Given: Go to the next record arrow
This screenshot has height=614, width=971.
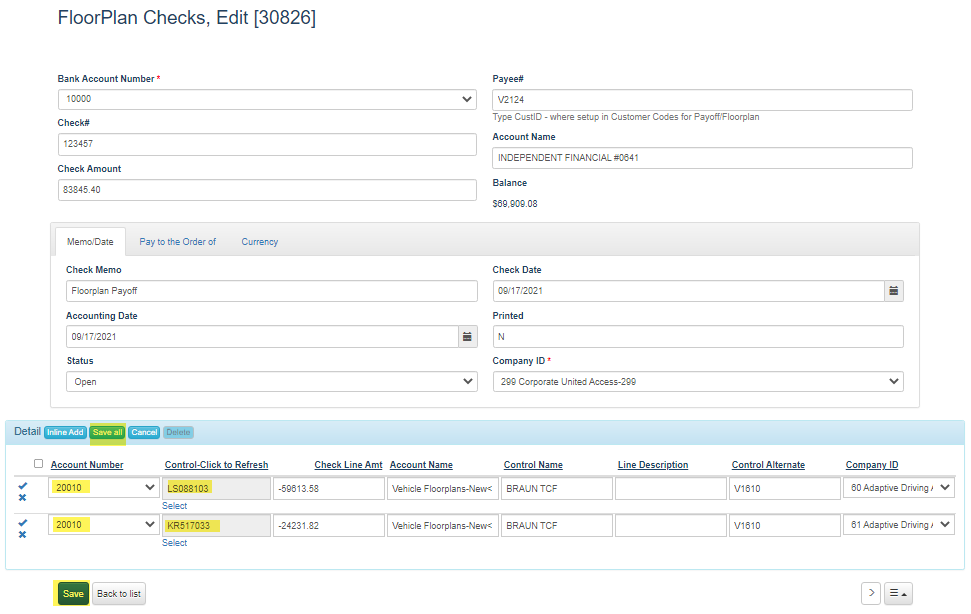Looking at the screenshot, I should 871,593.
